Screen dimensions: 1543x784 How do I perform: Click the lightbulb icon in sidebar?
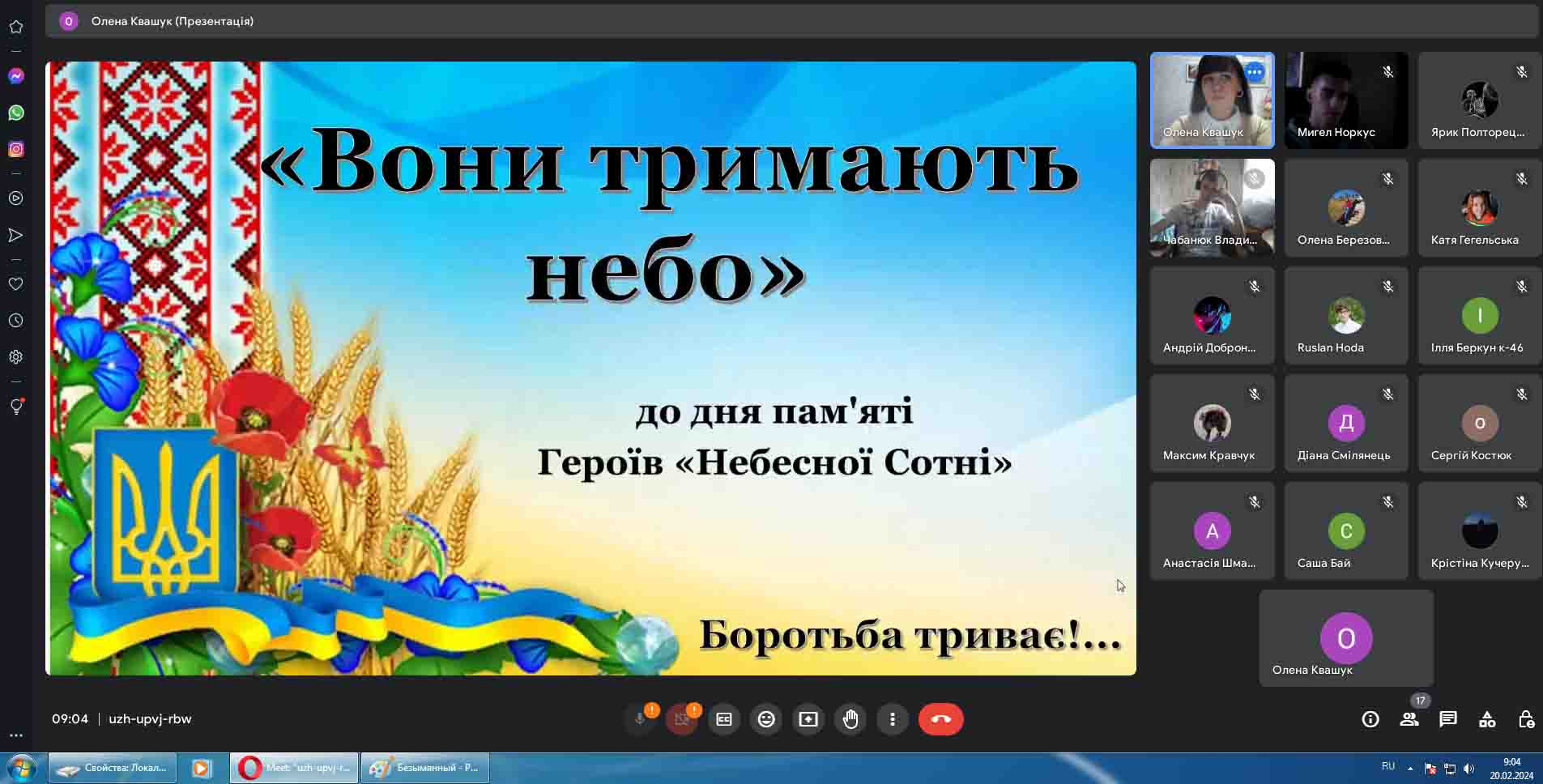click(x=16, y=407)
